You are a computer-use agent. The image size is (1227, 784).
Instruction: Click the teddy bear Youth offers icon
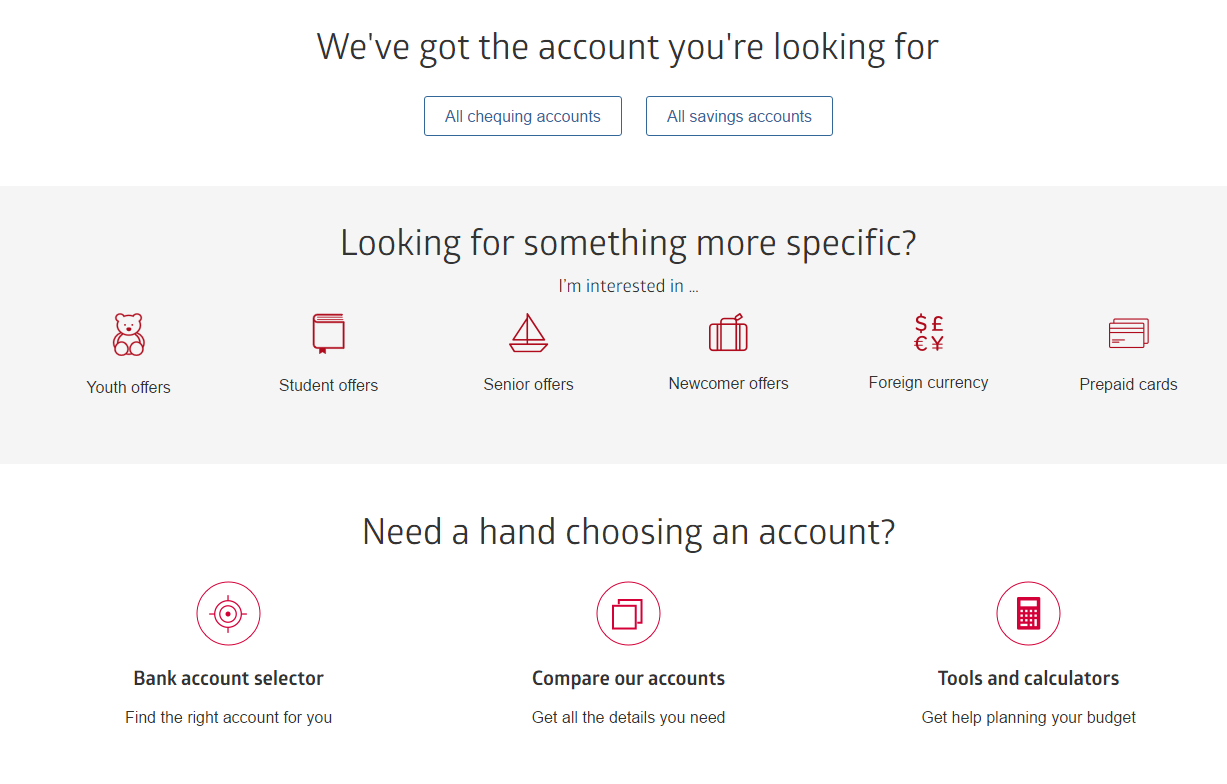click(x=129, y=335)
